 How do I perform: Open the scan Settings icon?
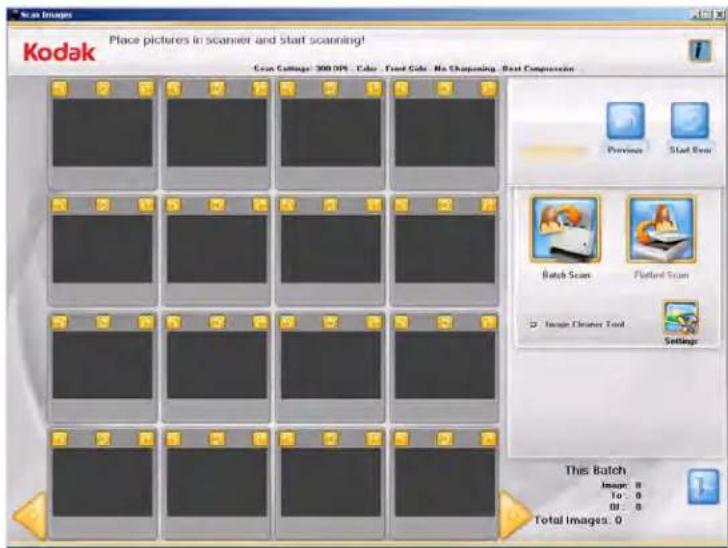pos(681,318)
